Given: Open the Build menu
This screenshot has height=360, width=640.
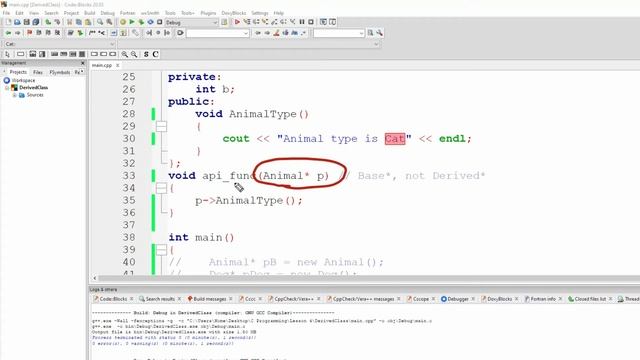Looking at the screenshot, I should (89, 13).
